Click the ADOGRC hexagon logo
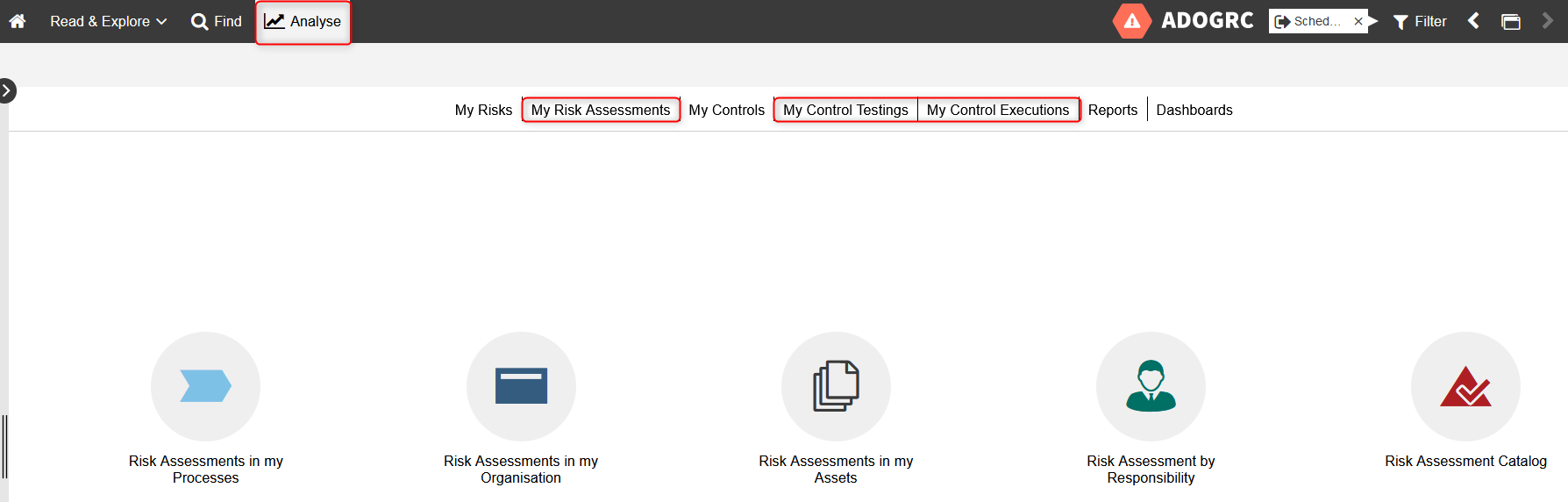This screenshot has height=502, width=1568. coord(1131,21)
